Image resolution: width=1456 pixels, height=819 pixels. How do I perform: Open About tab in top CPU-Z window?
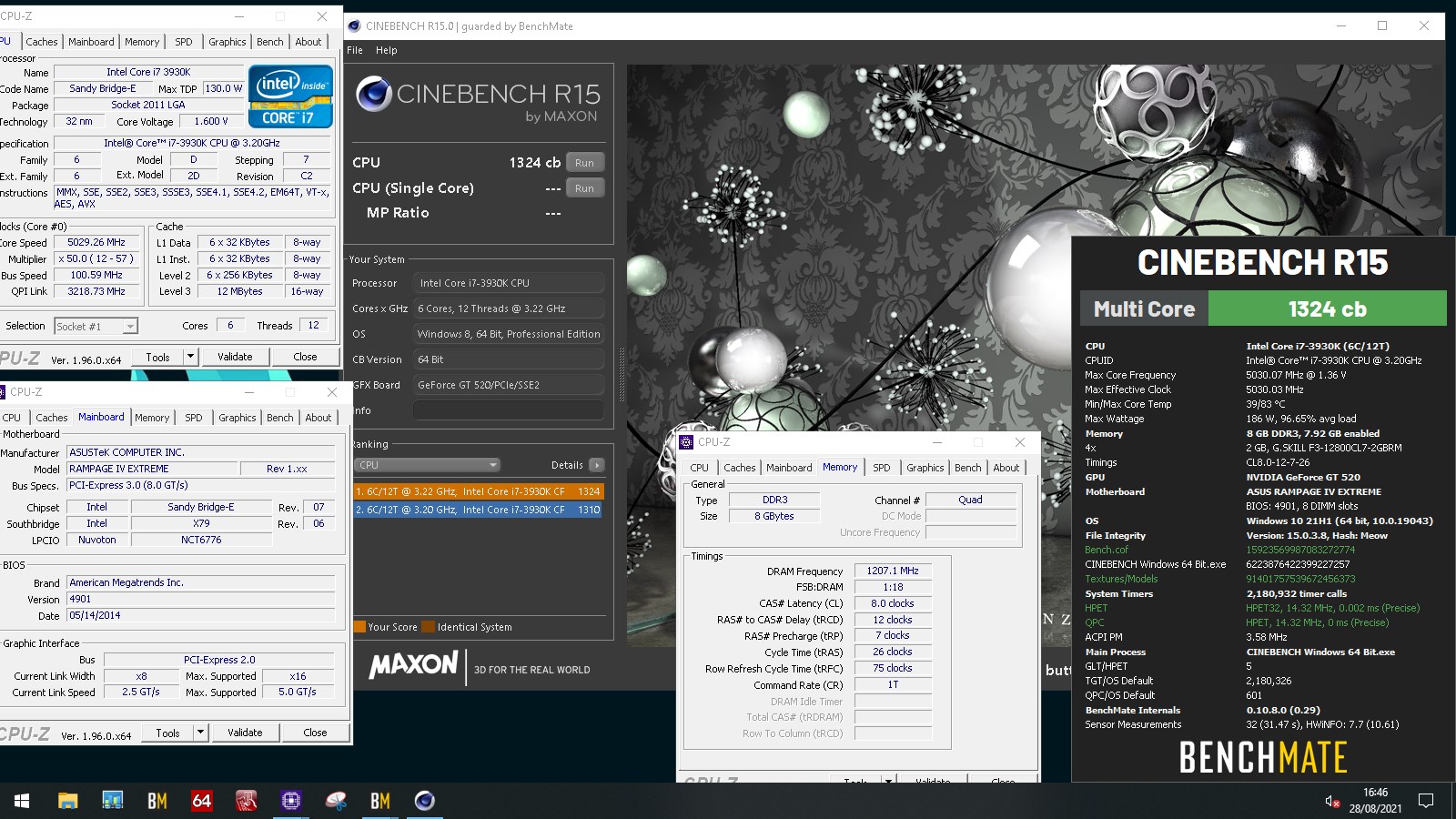(x=308, y=42)
